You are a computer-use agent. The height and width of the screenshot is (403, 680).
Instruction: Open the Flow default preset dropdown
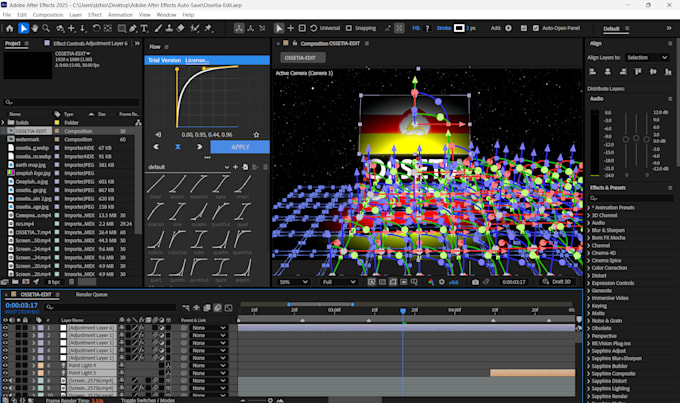click(x=188, y=167)
